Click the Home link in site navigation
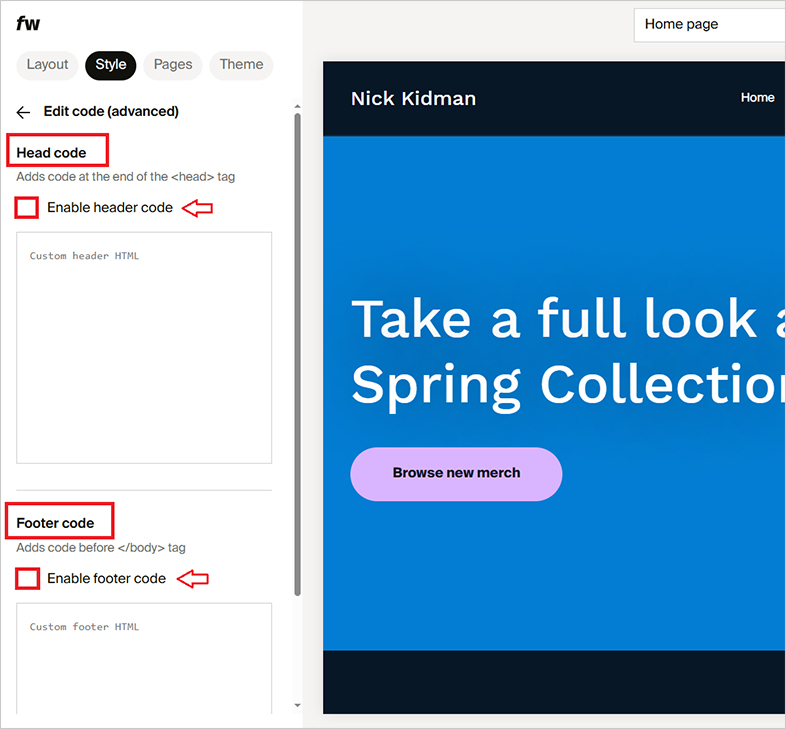This screenshot has width=786, height=729. [x=757, y=98]
